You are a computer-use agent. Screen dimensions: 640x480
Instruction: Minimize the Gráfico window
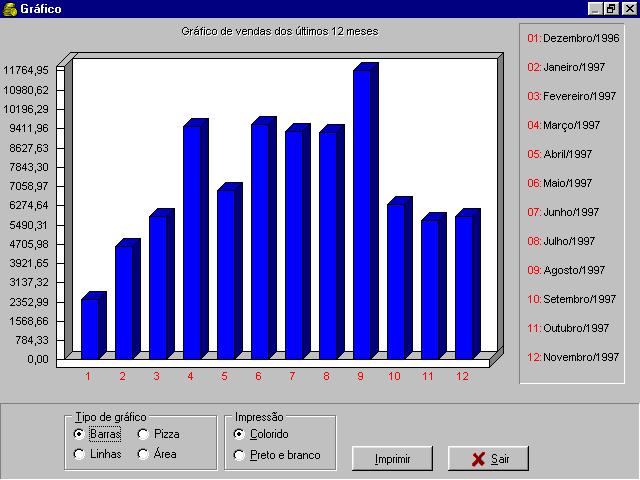point(595,9)
